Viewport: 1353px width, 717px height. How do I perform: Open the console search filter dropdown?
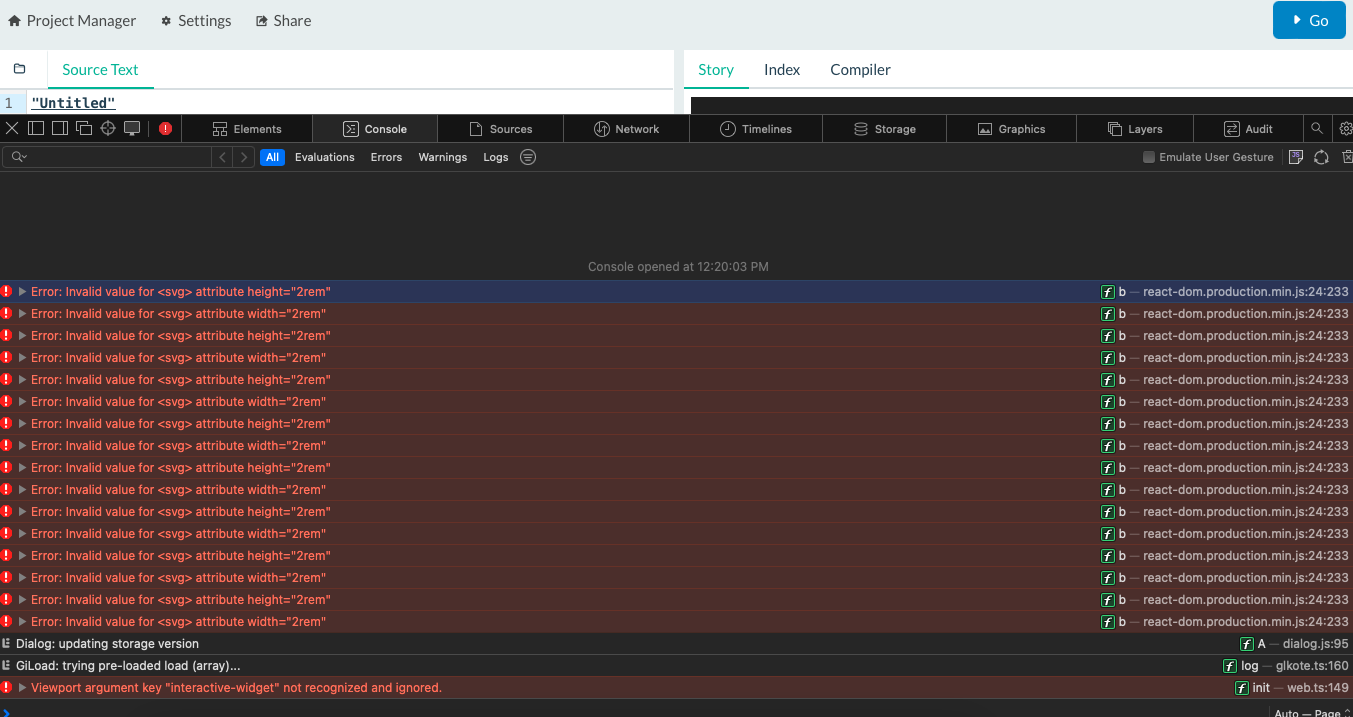(19, 157)
